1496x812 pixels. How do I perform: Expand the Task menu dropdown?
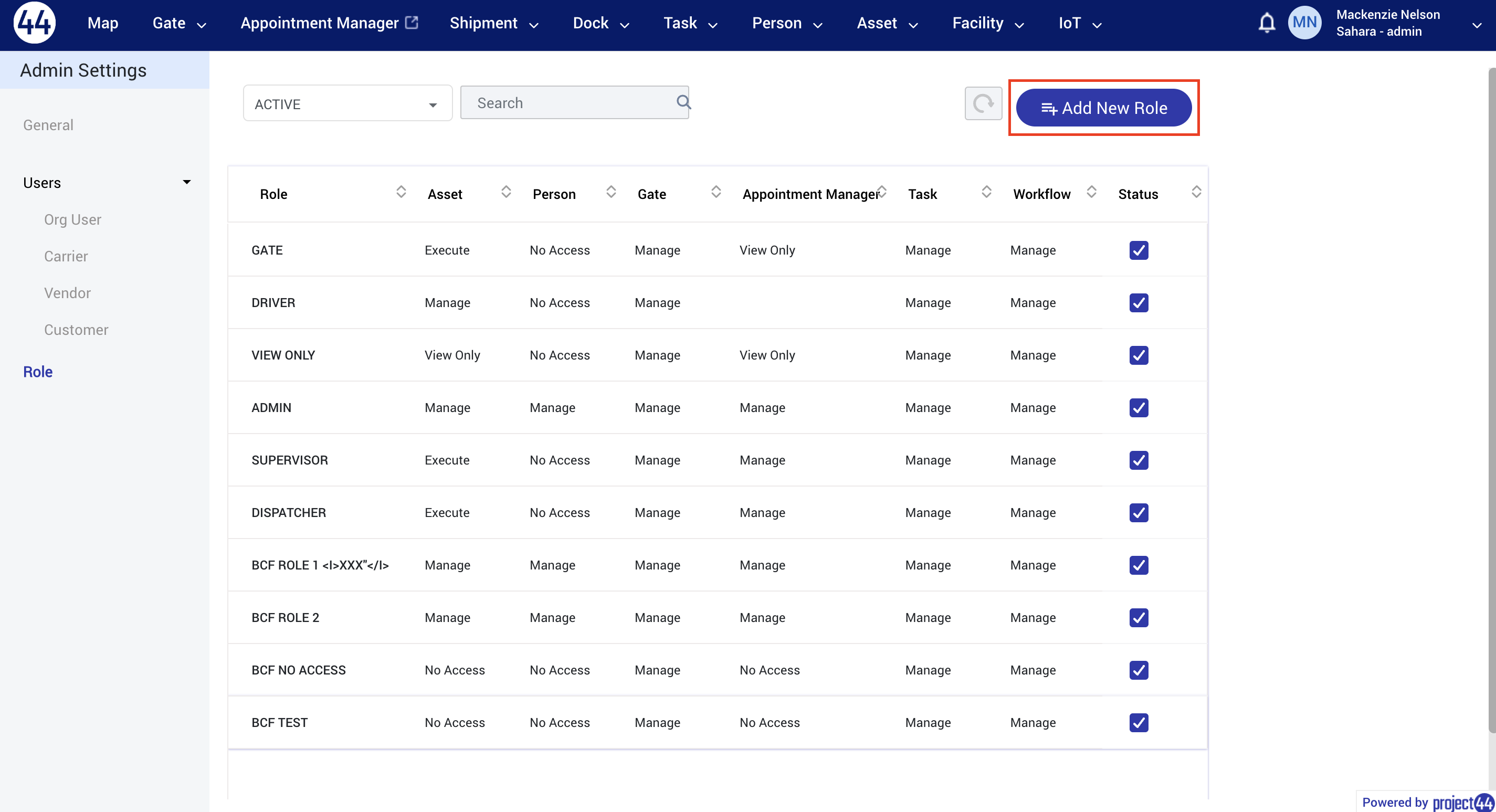[x=713, y=25]
